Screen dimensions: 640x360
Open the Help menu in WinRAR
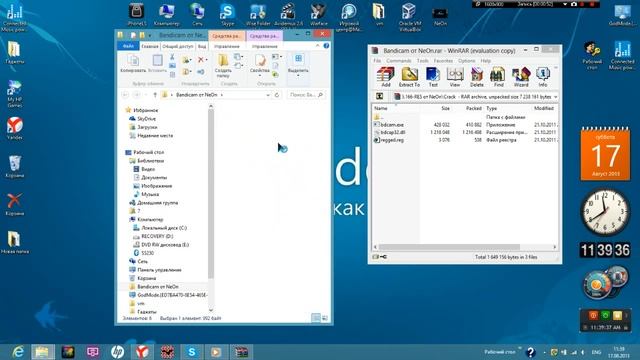pos(485,61)
